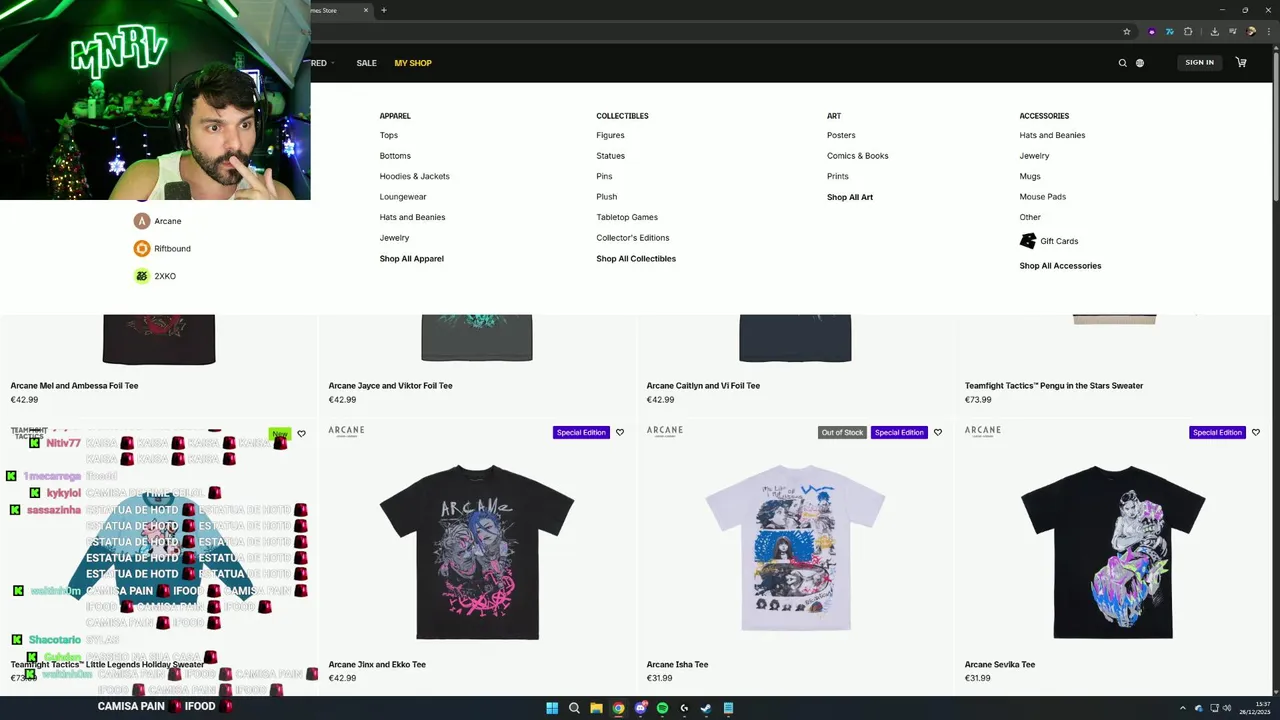Click the Arcane franchise icon
The height and width of the screenshot is (720, 1280).
[x=142, y=221]
